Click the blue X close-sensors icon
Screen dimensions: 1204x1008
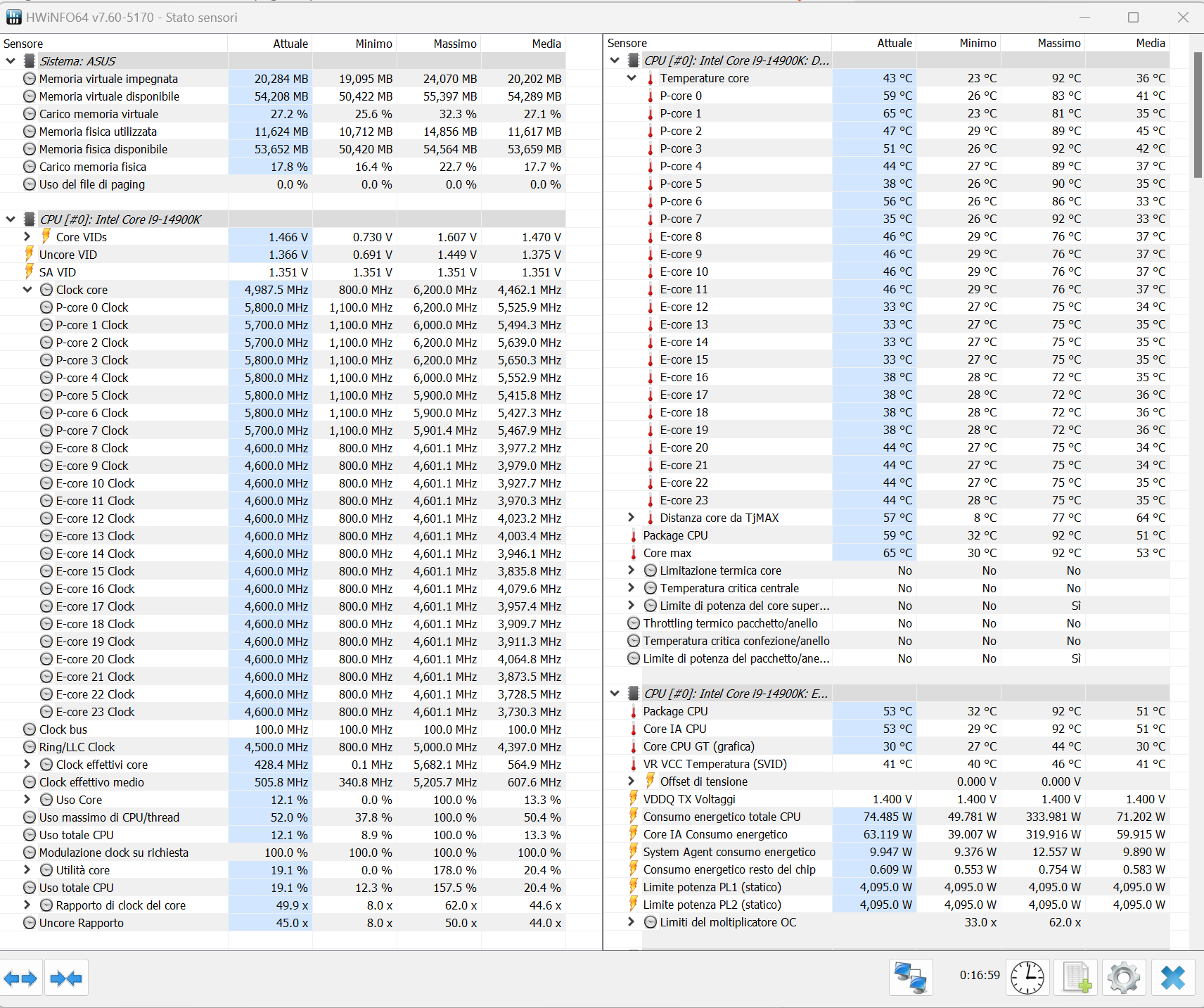pos(1173,978)
